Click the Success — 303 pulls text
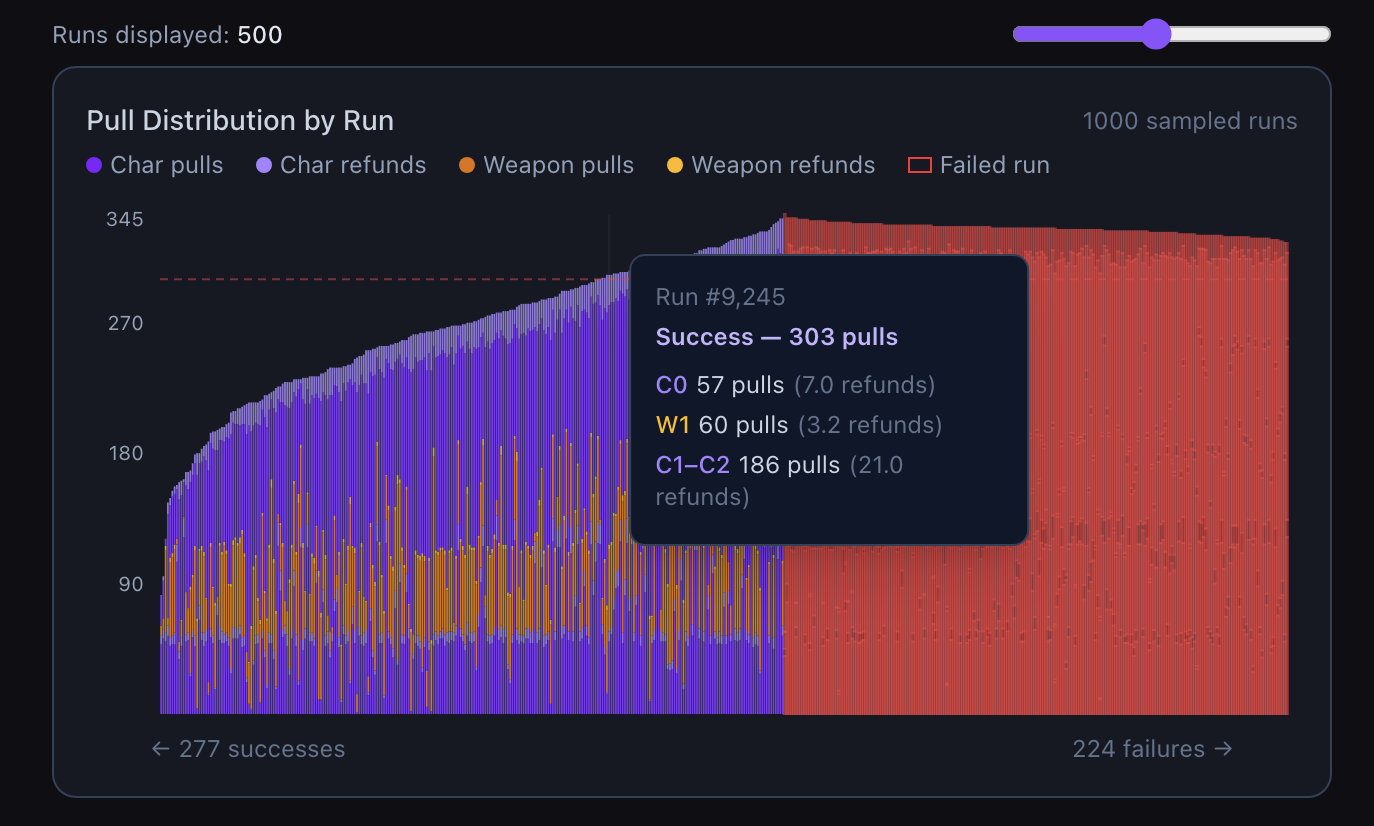Image resolution: width=1374 pixels, height=826 pixels. coord(777,337)
